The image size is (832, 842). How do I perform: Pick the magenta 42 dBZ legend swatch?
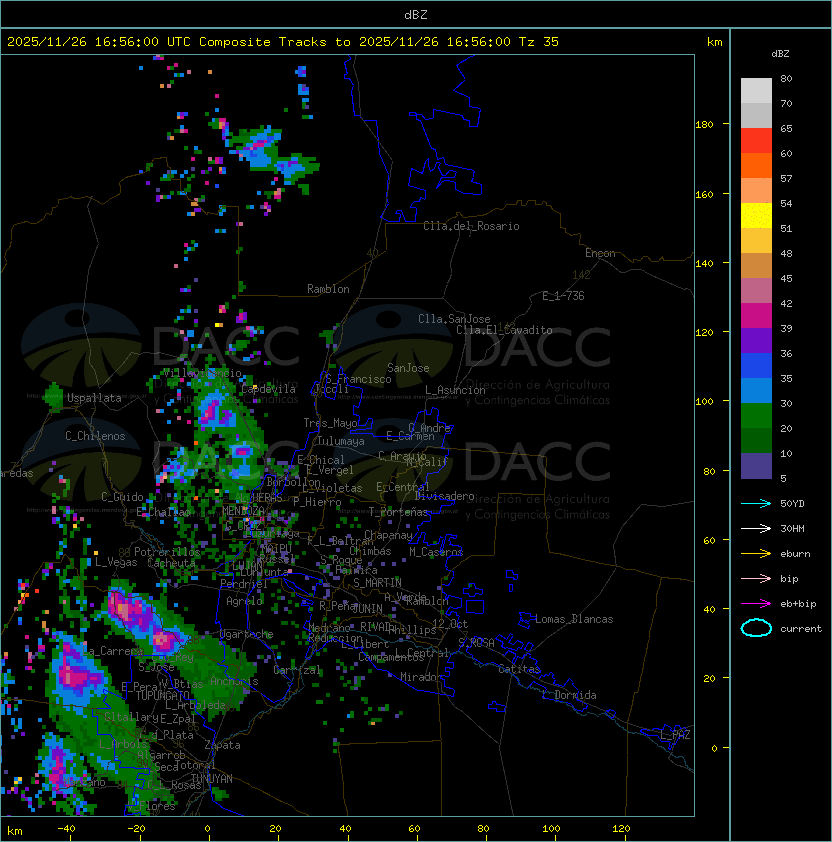click(x=756, y=316)
